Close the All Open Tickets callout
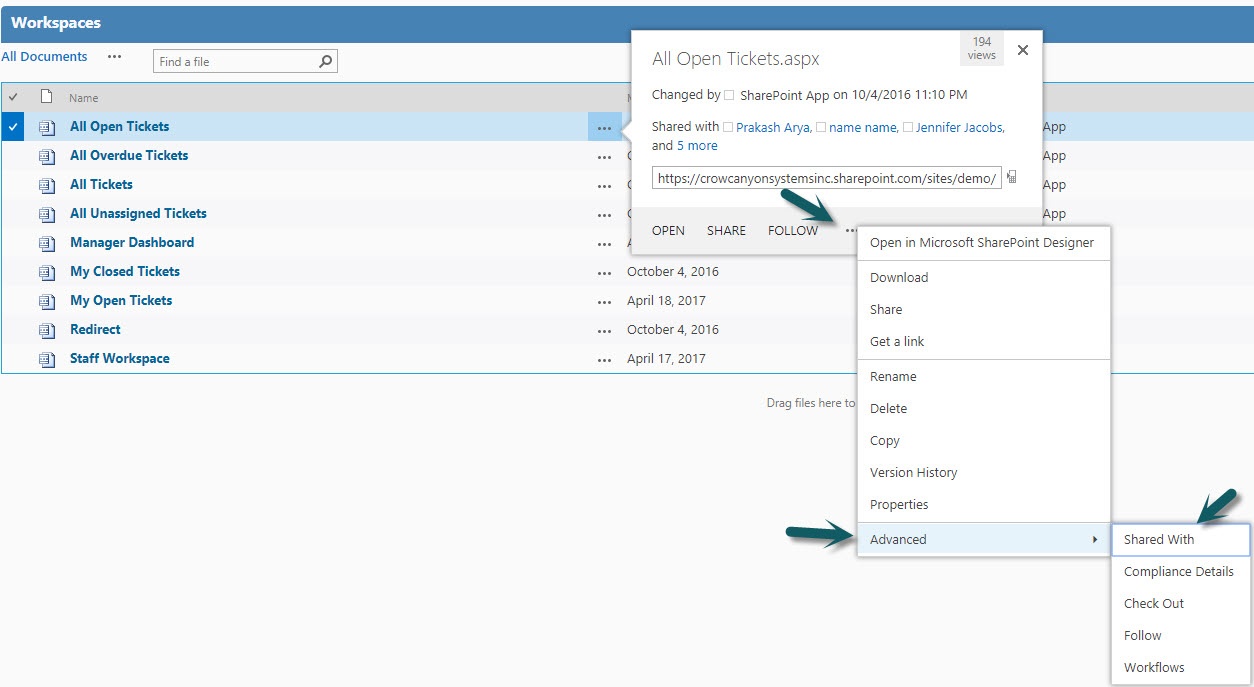 [x=1022, y=50]
